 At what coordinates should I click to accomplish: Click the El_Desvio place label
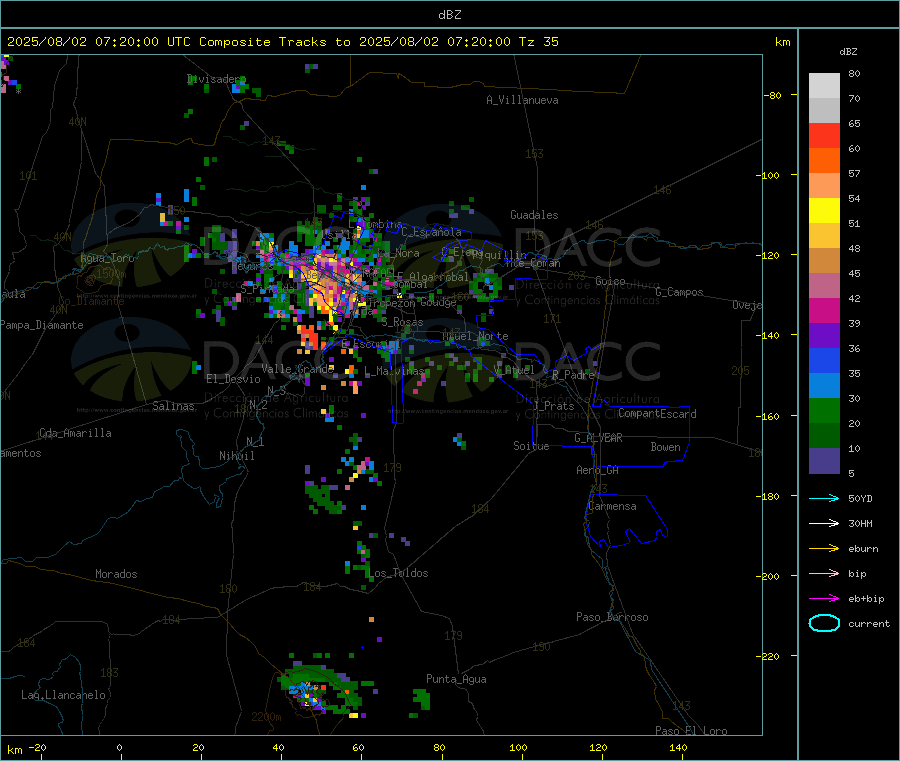[234, 379]
